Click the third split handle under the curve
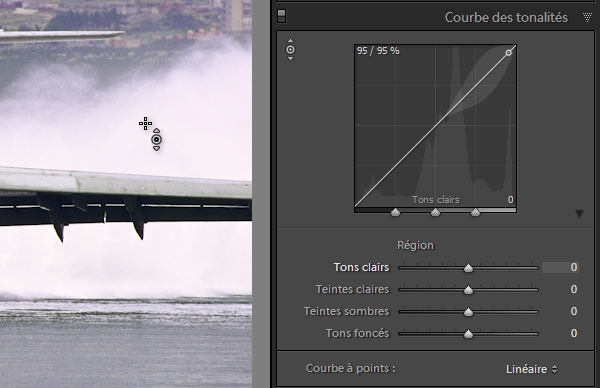 tap(475, 212)
